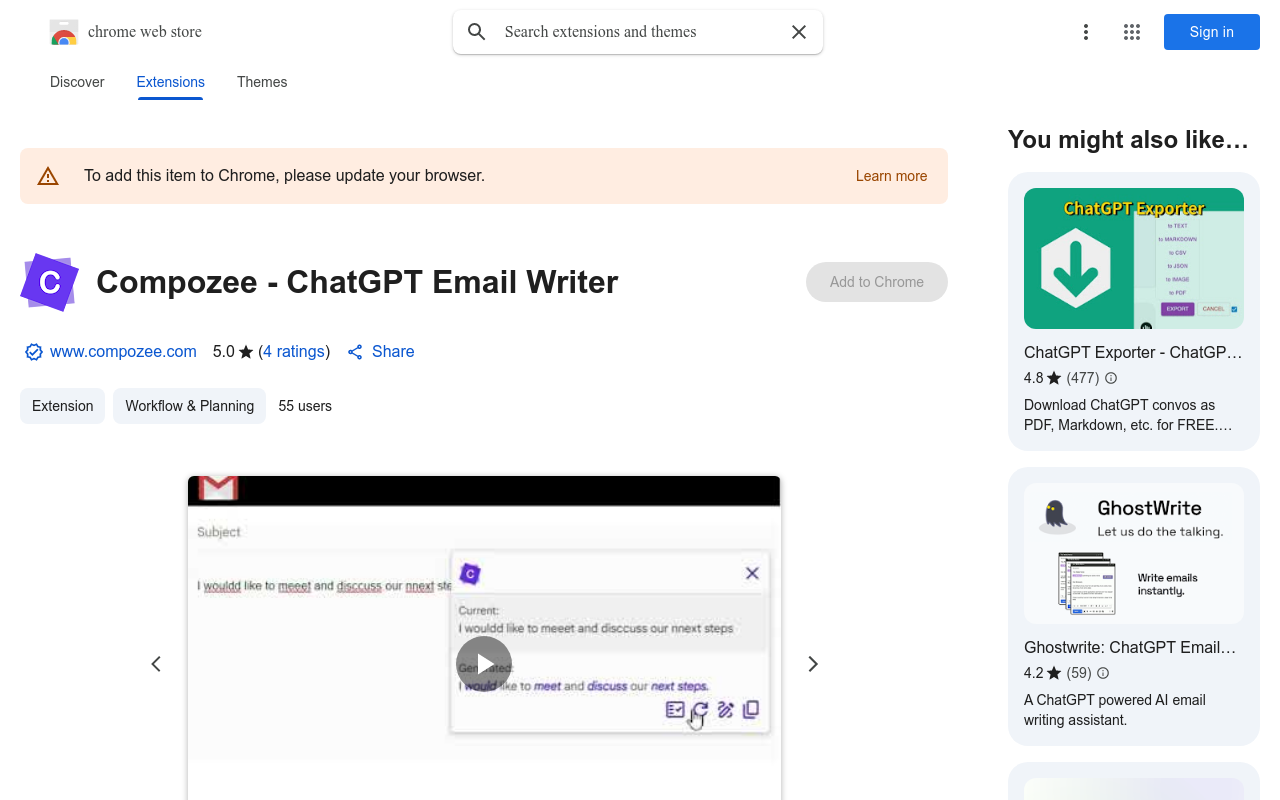Click the Compozee purple logo icon
This screenshot has width=1280, height=800.
pyautogui.click(x=50, y=282)
